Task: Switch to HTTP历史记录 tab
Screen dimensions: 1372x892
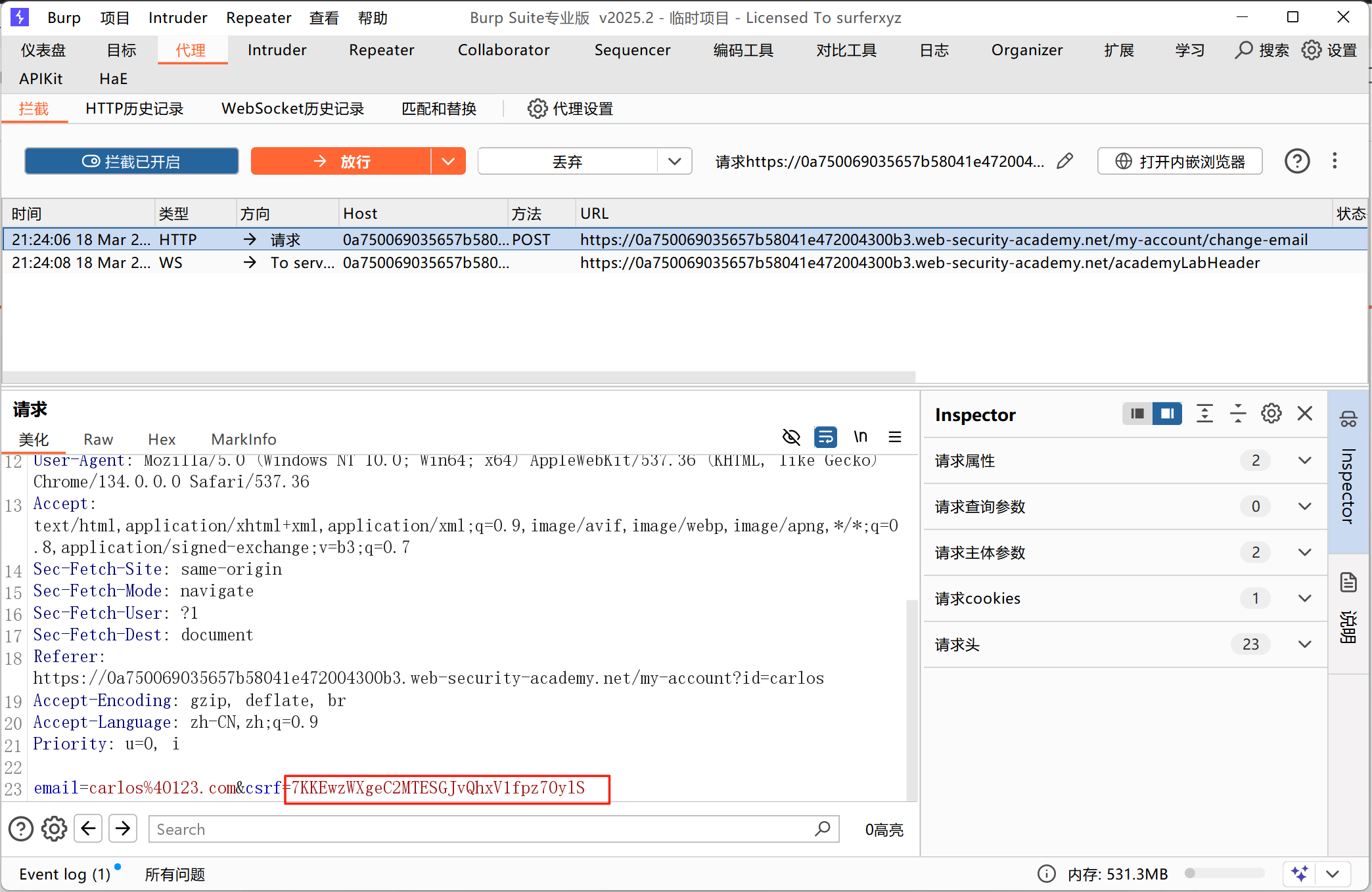Action: (x=134, y=108)
